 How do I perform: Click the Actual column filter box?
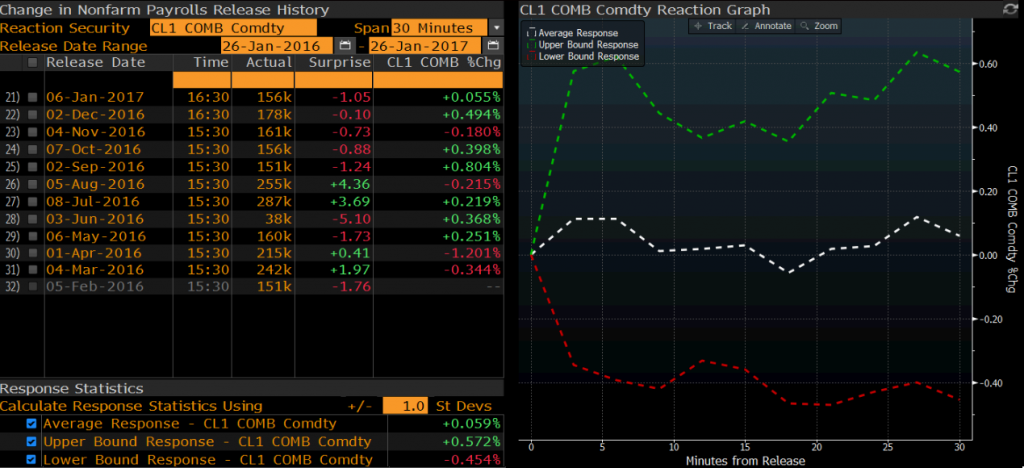[263, 80]
